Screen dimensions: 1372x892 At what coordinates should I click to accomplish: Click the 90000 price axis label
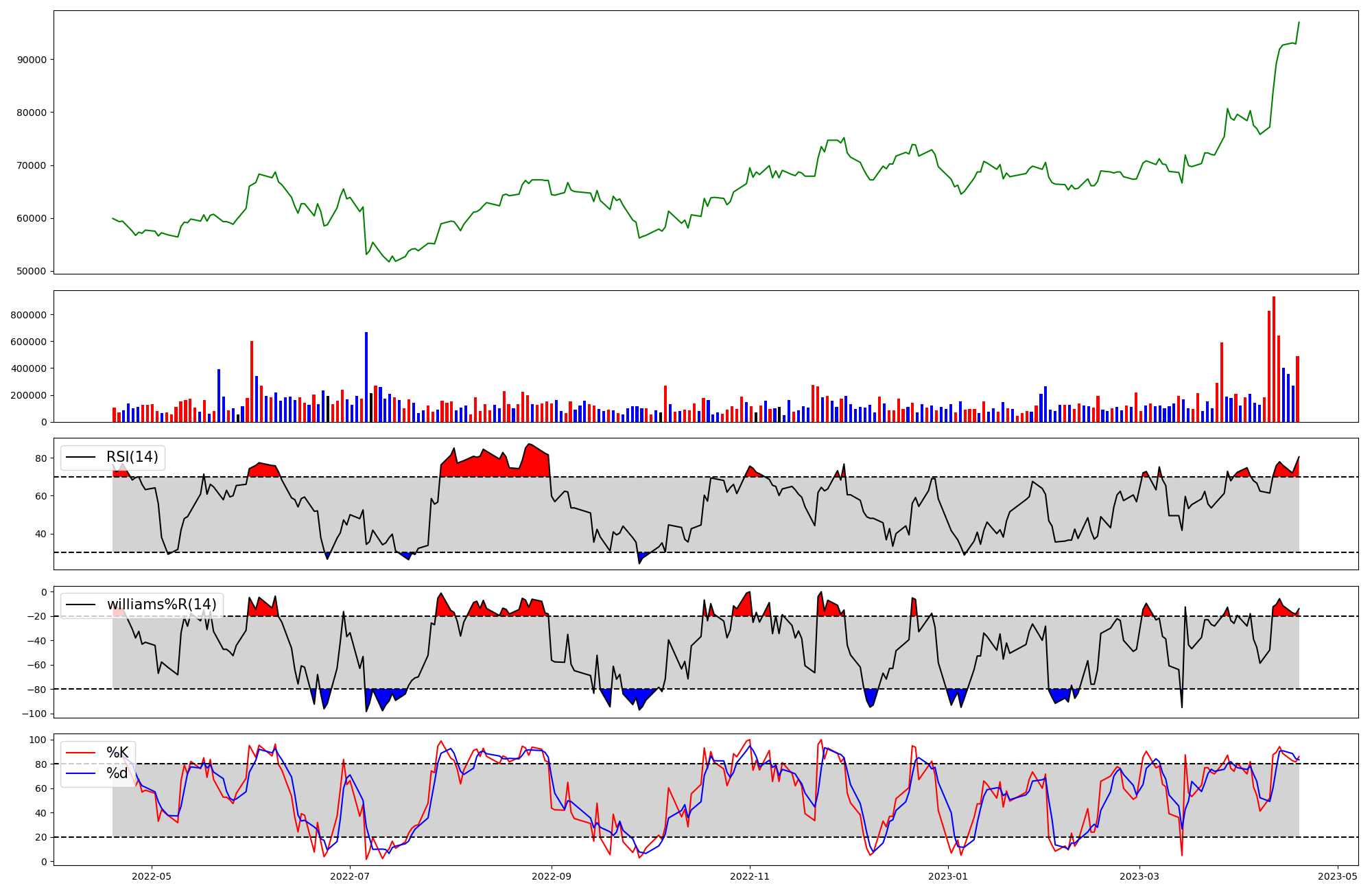(32, 60)
